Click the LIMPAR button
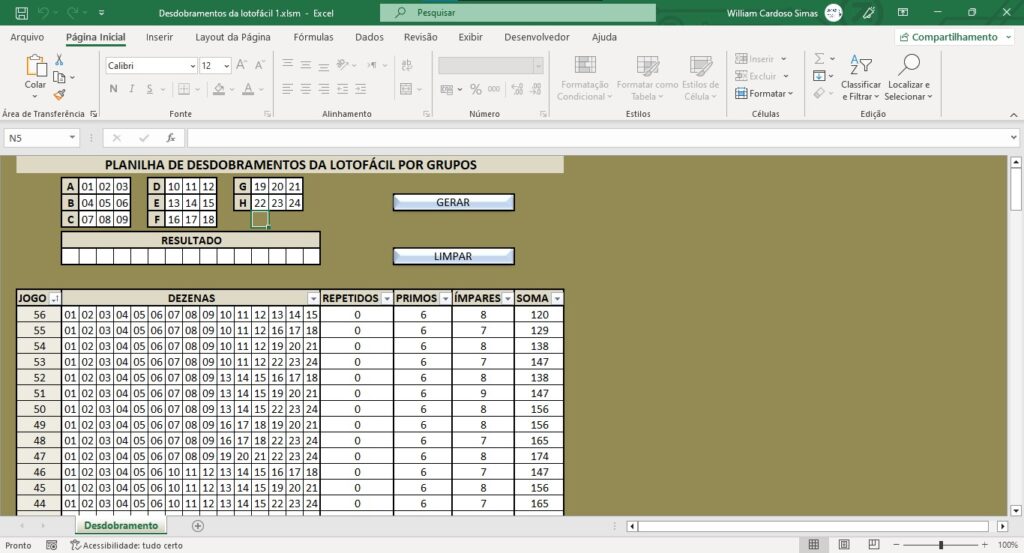The height and width of the screenshot is (553, 1024). click(x=453, y=257)
